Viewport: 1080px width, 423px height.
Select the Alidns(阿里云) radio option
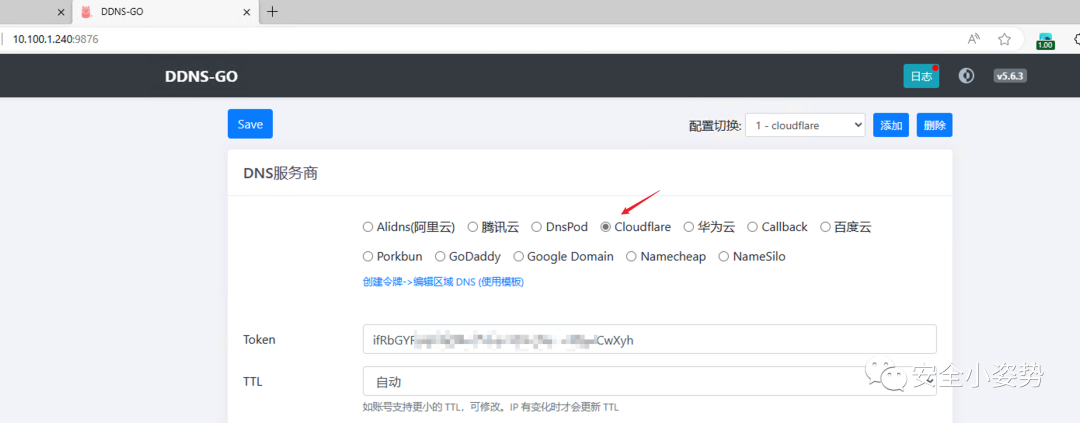[x=368, y=227]
